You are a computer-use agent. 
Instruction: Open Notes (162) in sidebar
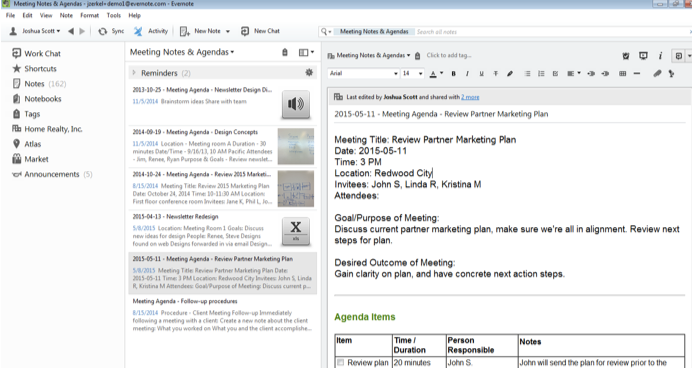[39, 83]
